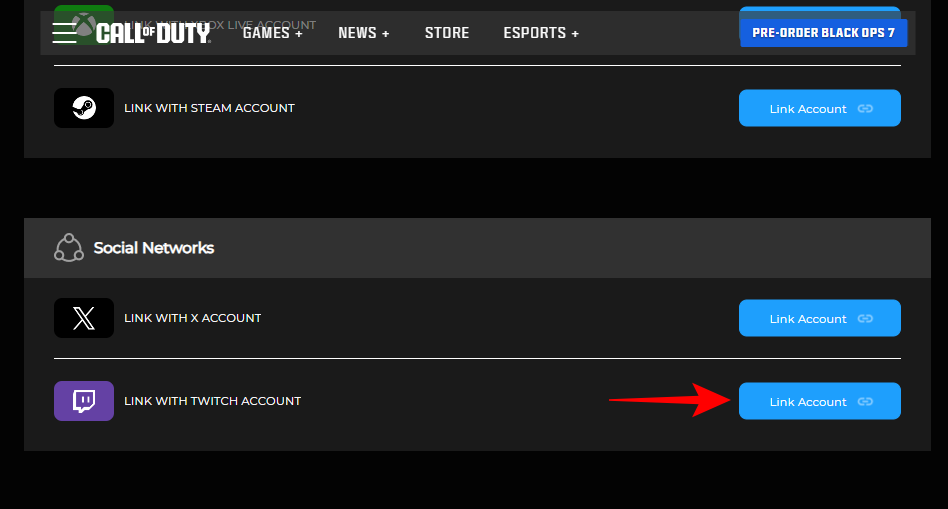Click the X social network logo
The width and height of the screenshot is (948, 509).
(x=84, y=318)
